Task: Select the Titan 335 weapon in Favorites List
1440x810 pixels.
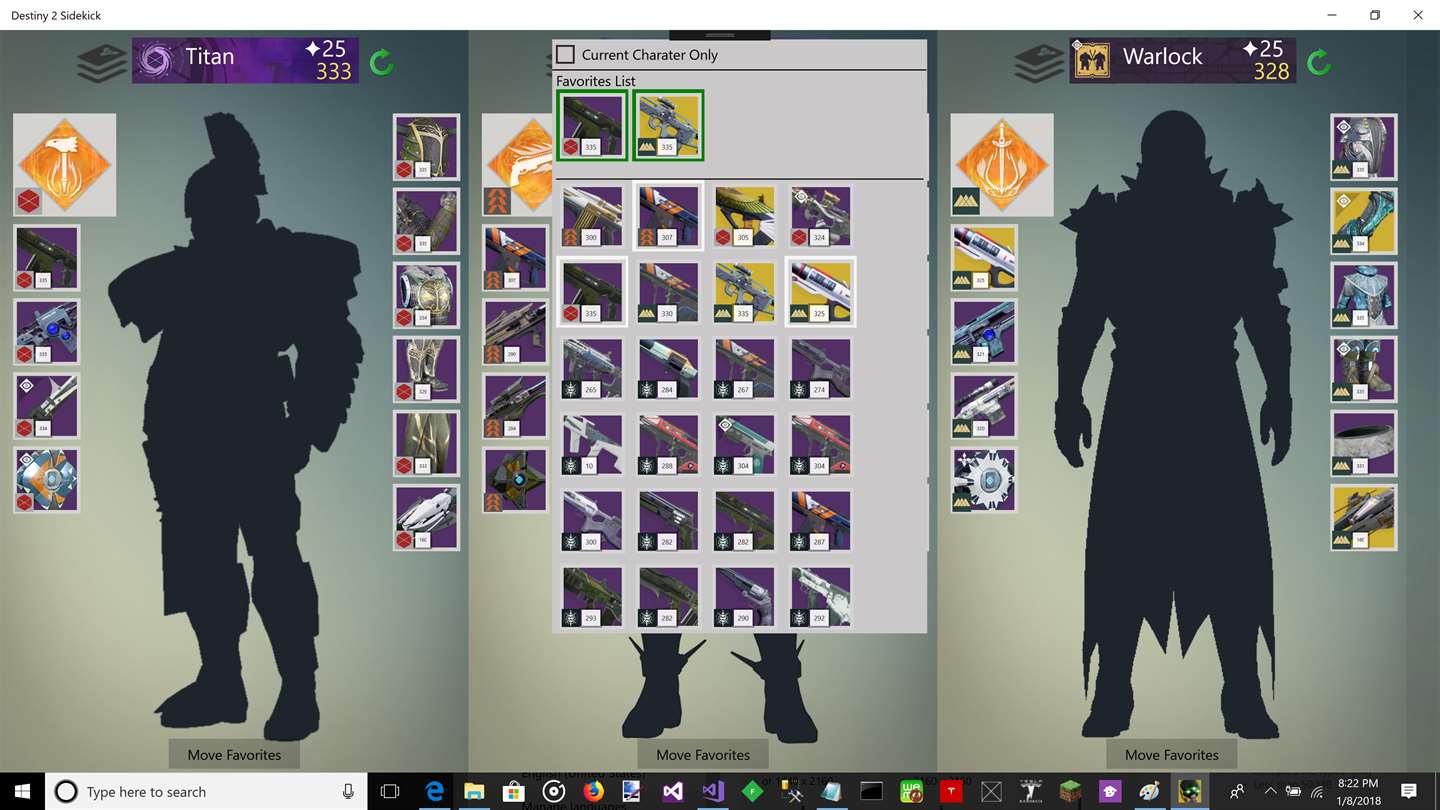Action: [x=592, y=125]
